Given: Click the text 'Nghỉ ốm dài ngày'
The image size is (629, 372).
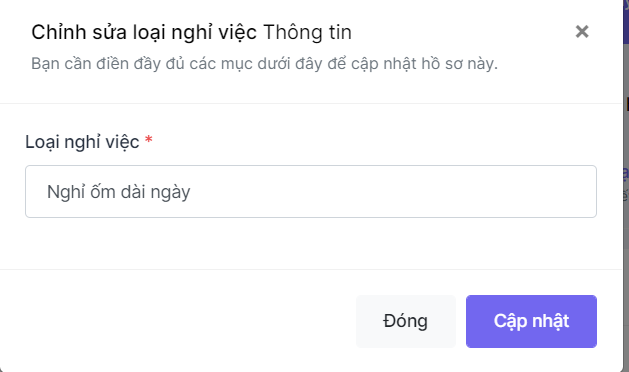Looking at the screenshot, I should pyautogui.click(x=118, y=192).
